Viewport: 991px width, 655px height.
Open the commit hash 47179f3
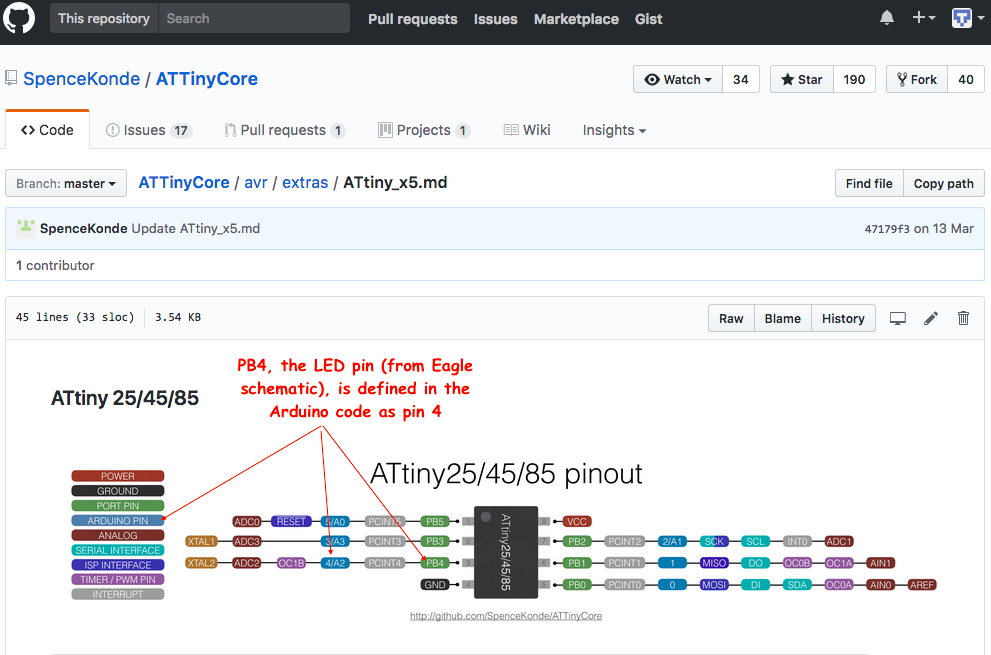[887, 229]
